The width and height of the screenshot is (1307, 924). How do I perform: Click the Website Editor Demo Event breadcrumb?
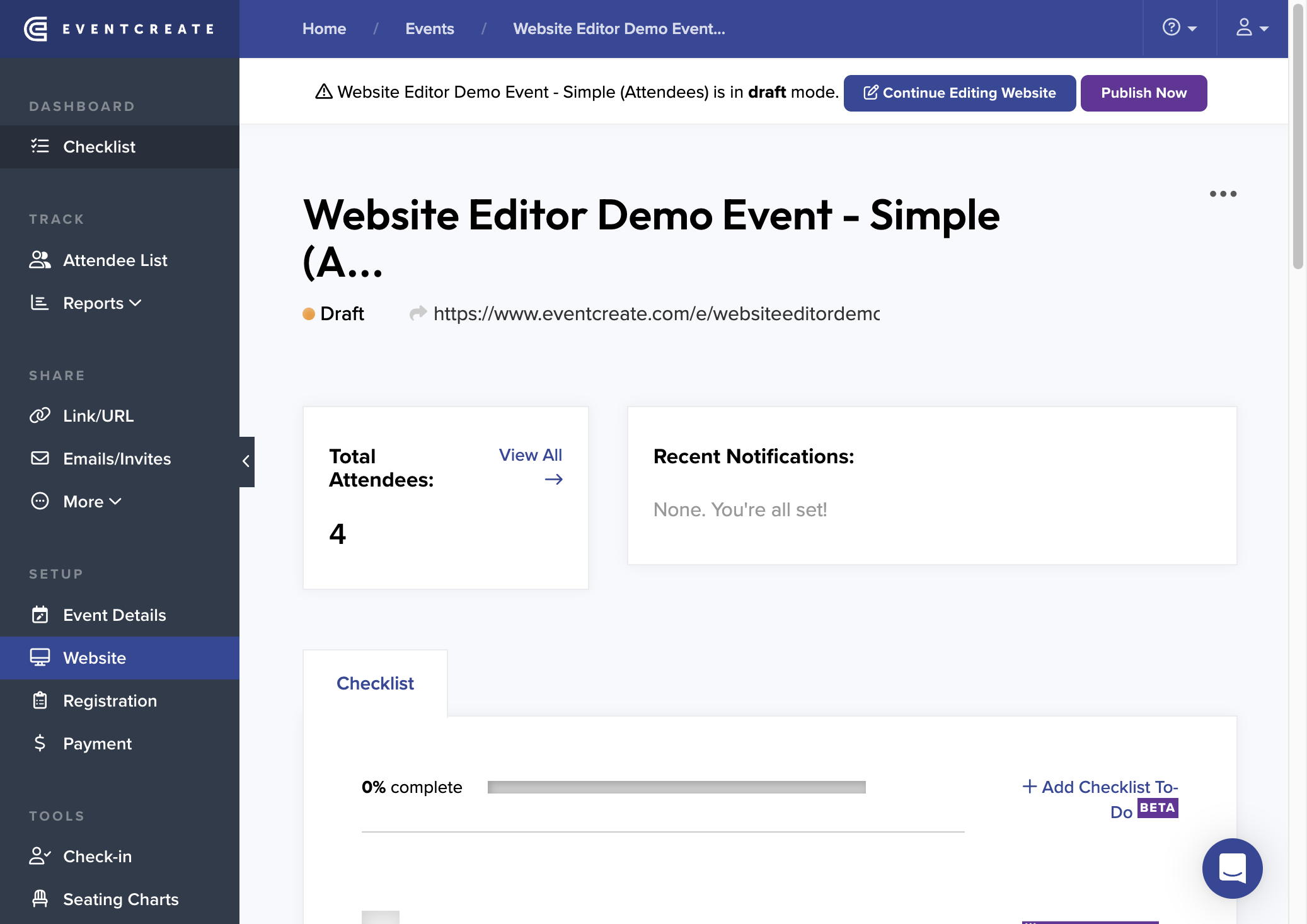pos(619,29)
